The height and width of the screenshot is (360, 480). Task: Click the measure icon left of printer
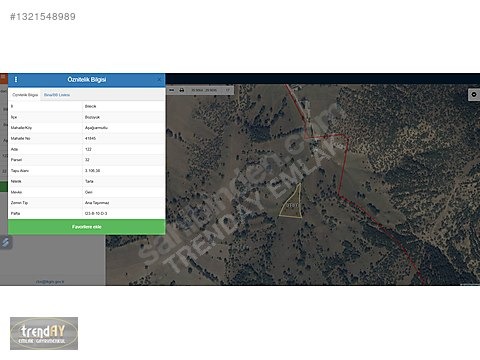tap(172, 90)
